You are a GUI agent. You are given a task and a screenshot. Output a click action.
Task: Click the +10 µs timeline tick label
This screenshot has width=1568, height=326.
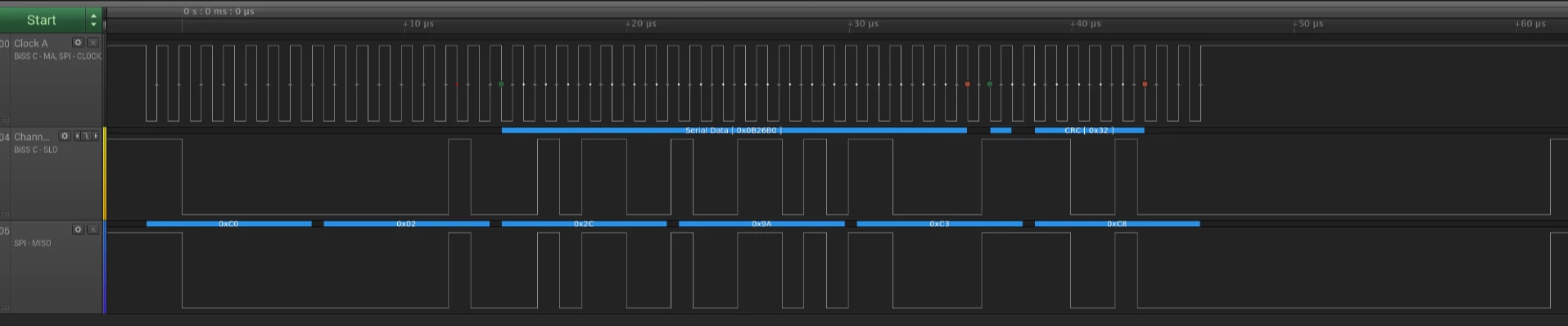pos(419,24)
